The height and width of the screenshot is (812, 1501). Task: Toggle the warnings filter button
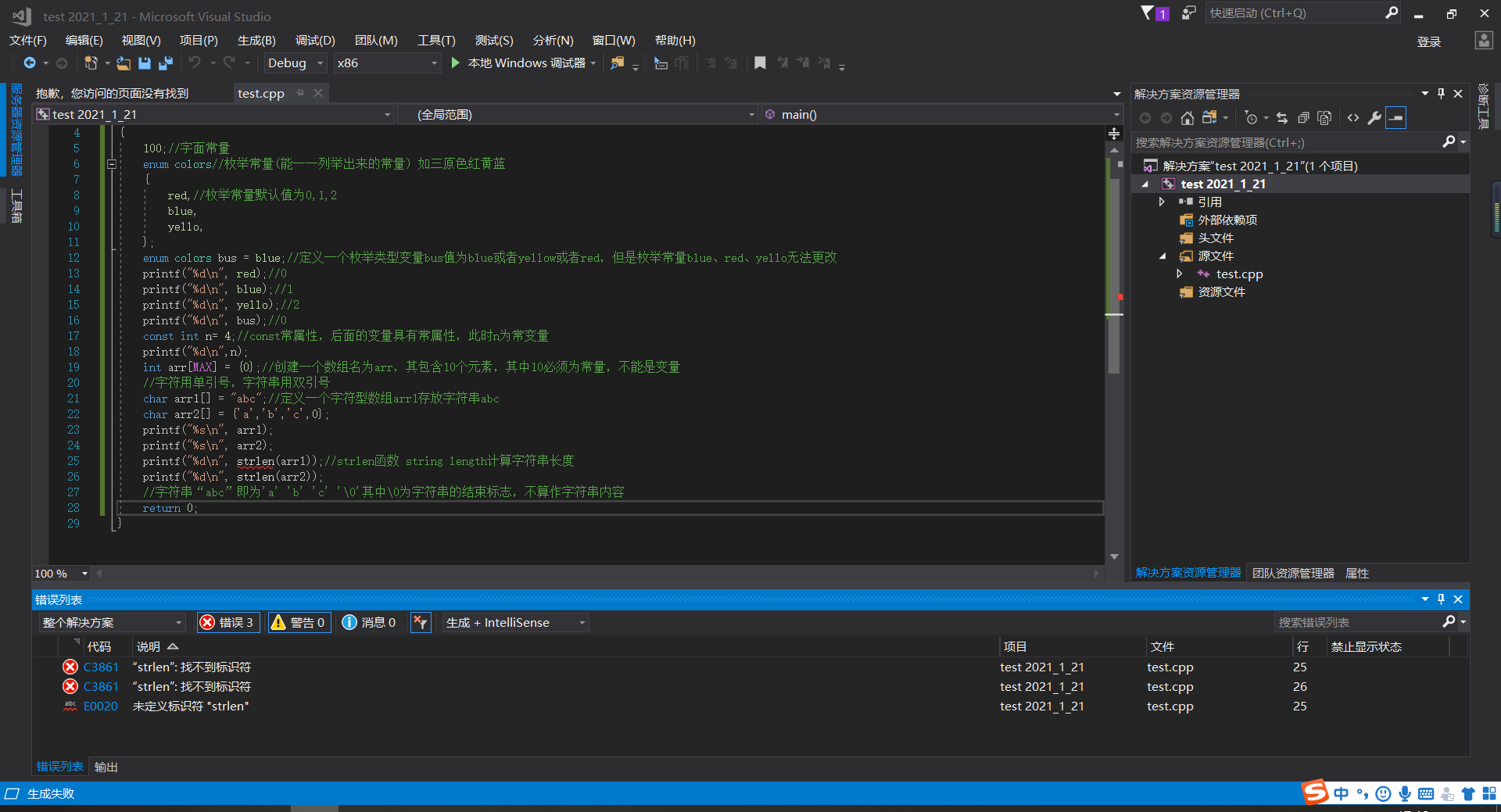[x=299, y=622]
